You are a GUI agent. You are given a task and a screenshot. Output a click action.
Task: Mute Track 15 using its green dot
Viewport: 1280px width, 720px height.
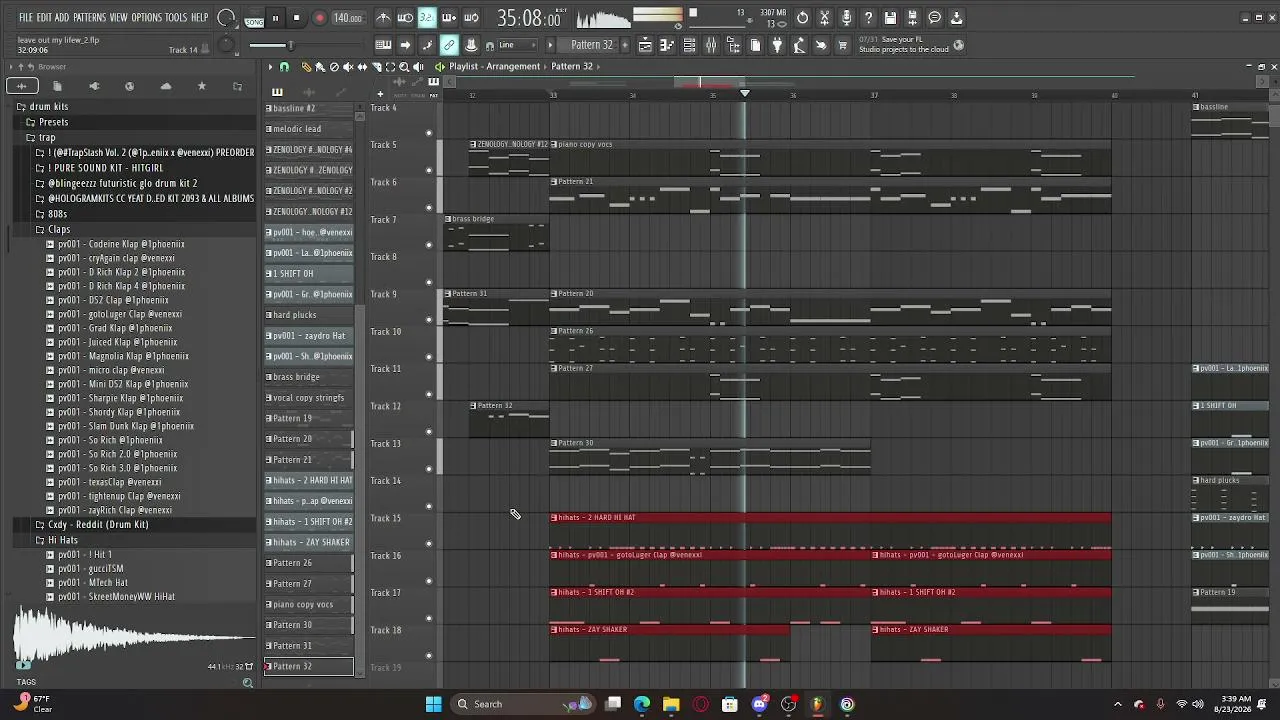point(429,543)
